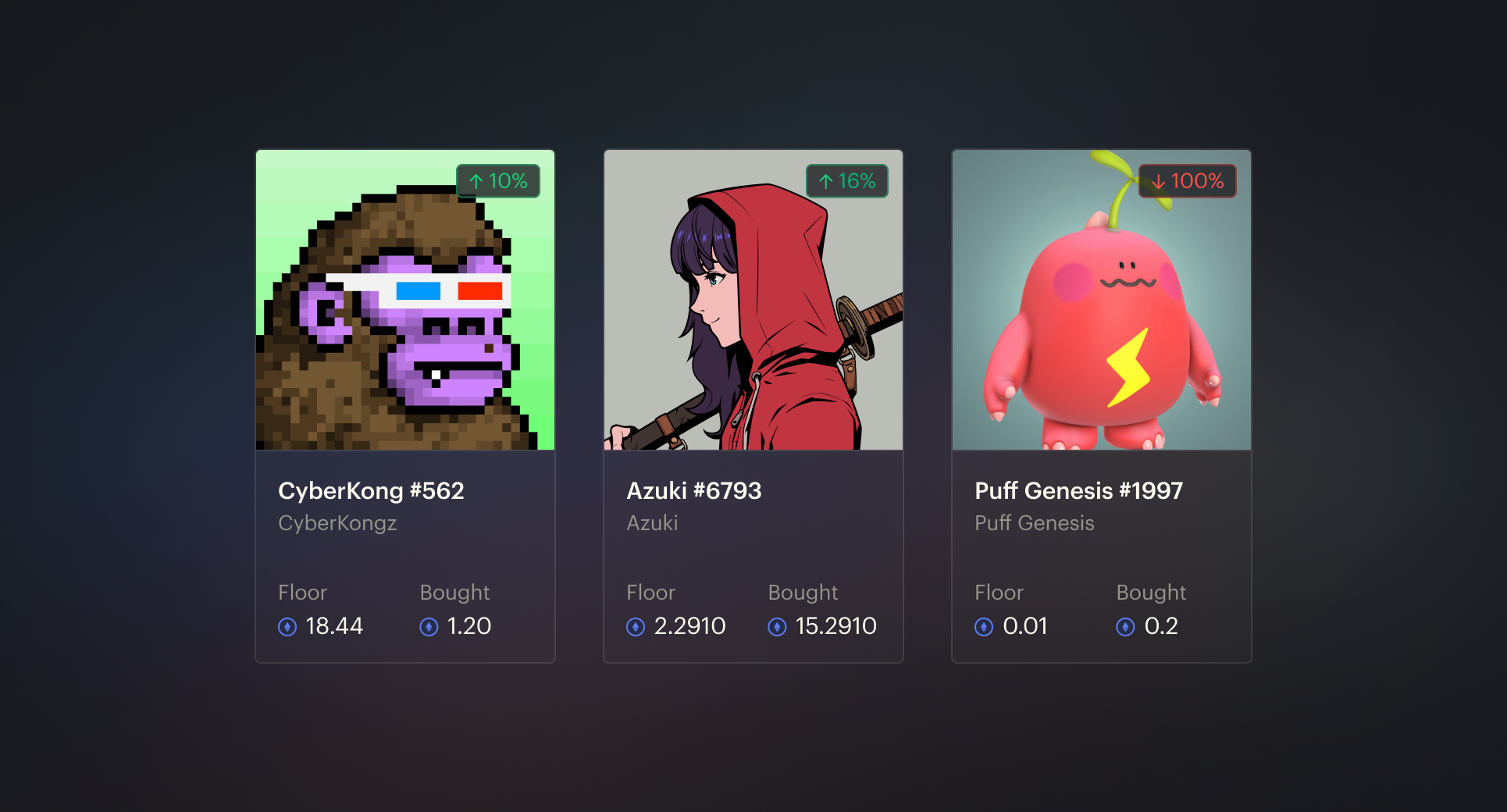Click the down arrow in the 100% badge
The height and width of the screenshot is (812, 1507).
click(1158, 182)
